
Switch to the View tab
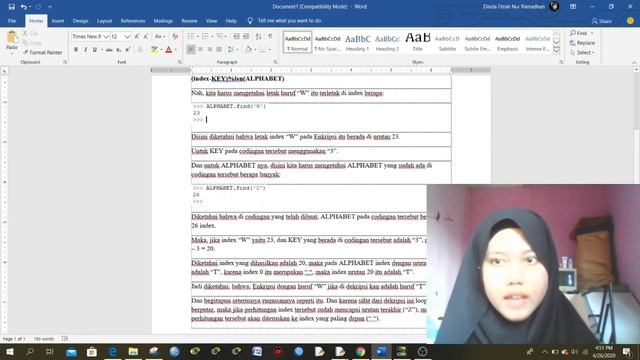(211, 20)
